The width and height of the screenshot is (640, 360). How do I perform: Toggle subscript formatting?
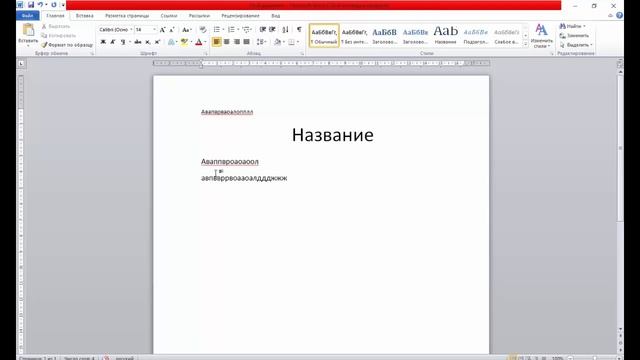[148, 42]
